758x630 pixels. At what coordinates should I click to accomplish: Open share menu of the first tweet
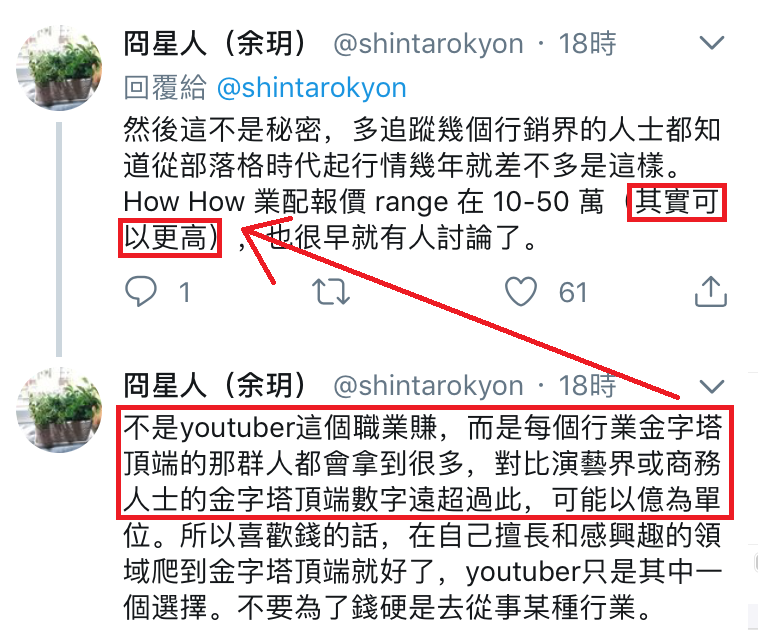click(711, 291)
